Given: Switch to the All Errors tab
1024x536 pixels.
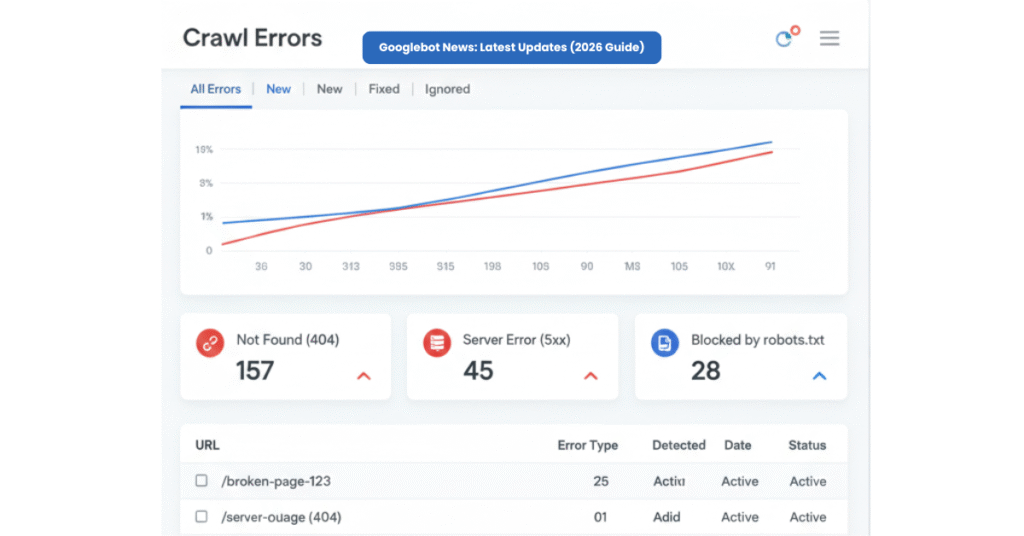Looking at the screenshot, I should pos(216,89).
